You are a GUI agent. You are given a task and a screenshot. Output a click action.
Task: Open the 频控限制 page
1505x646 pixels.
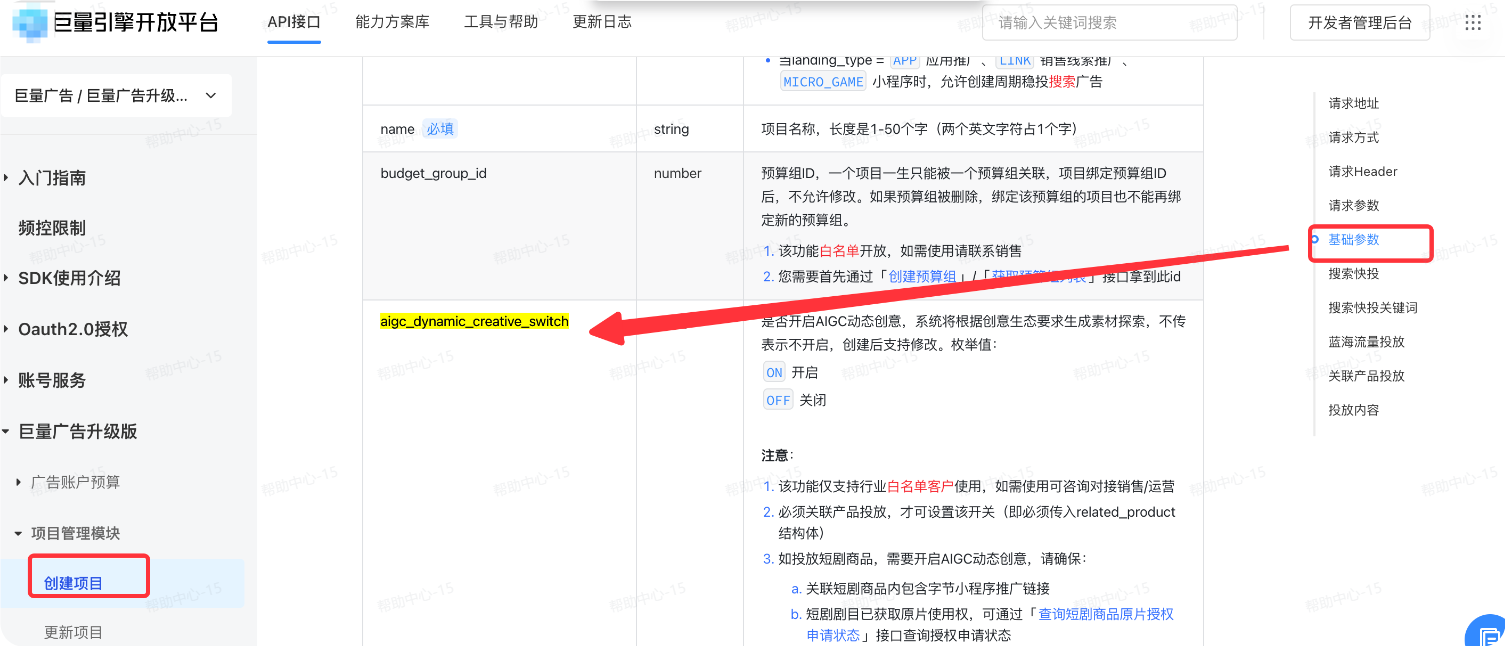click(52, 228)
